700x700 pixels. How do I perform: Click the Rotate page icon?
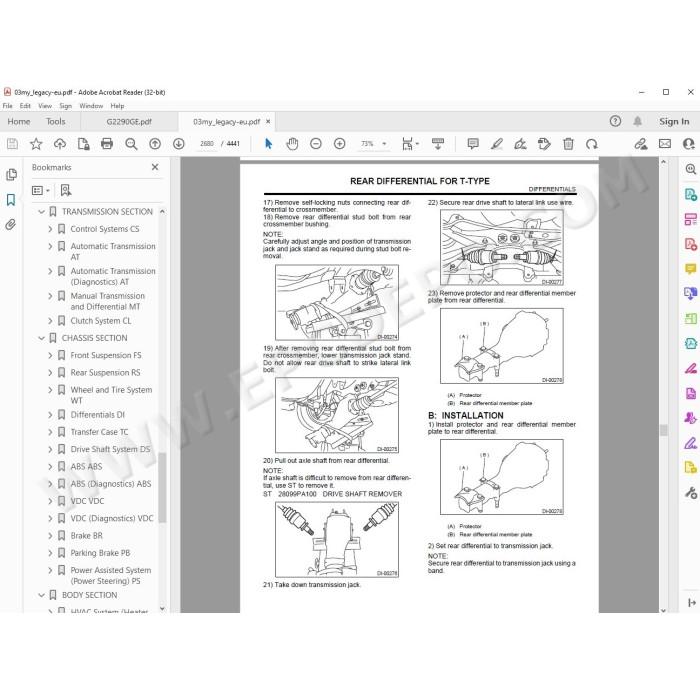[592, 144]
